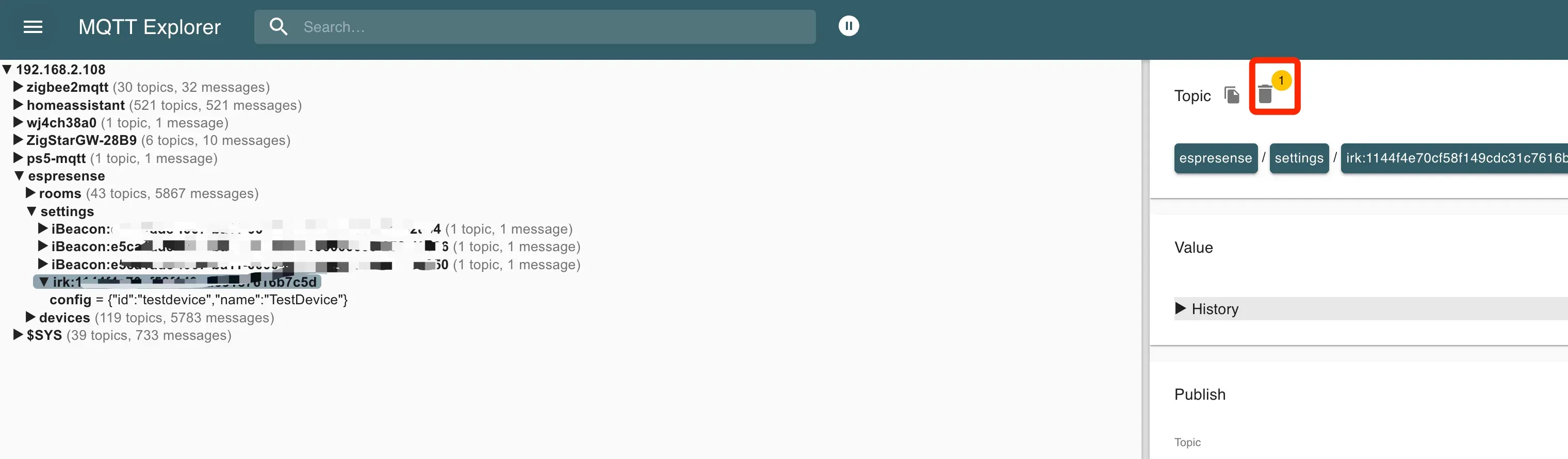1568x459 pixels.
Task: Delete the topic using the trash icon
Action: pyautogui.click(x=1265, y=94)
